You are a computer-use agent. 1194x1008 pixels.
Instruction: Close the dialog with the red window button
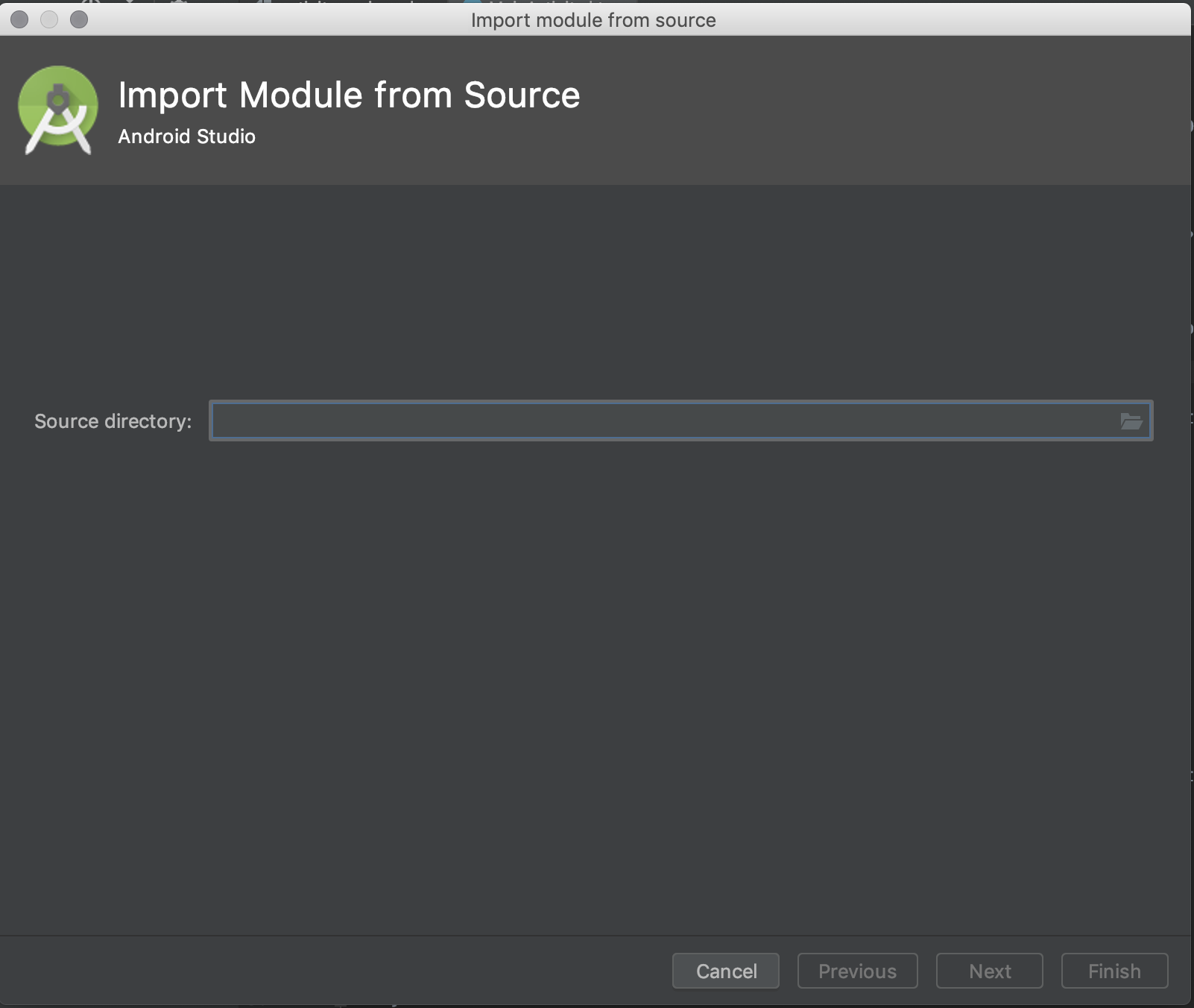(x=20, y=19)
